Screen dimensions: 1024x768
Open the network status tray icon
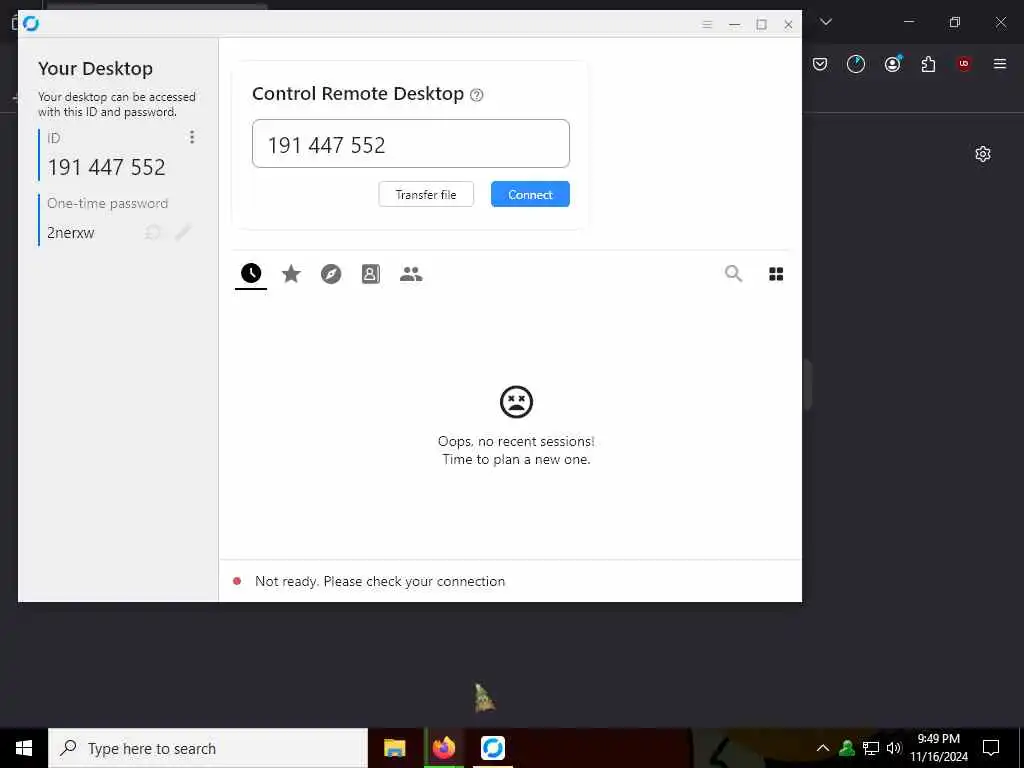(x=871, y=748)
